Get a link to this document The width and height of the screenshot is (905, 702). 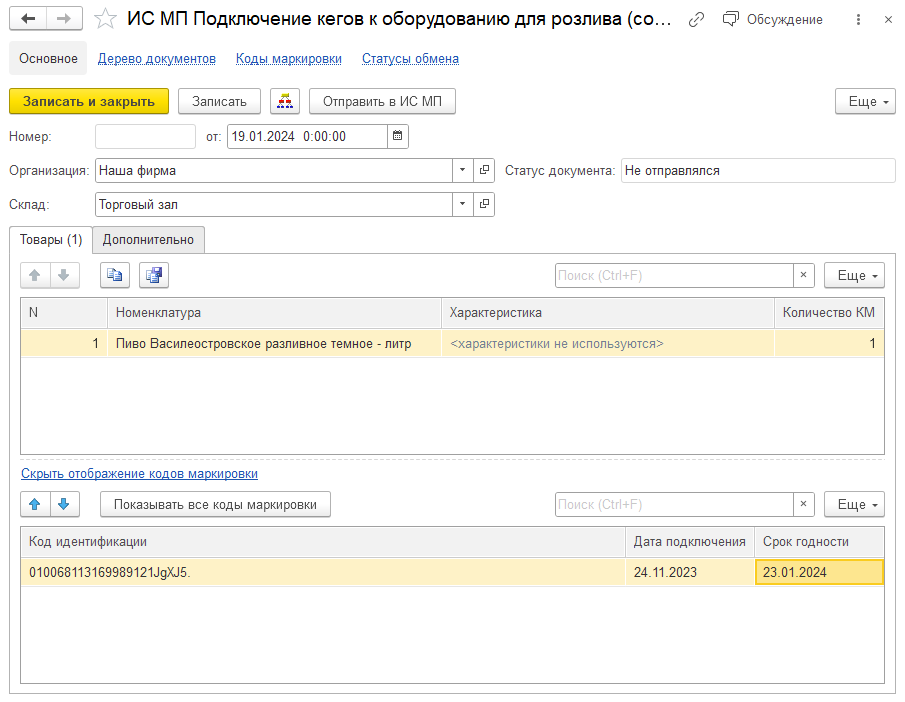coord(696,20)
